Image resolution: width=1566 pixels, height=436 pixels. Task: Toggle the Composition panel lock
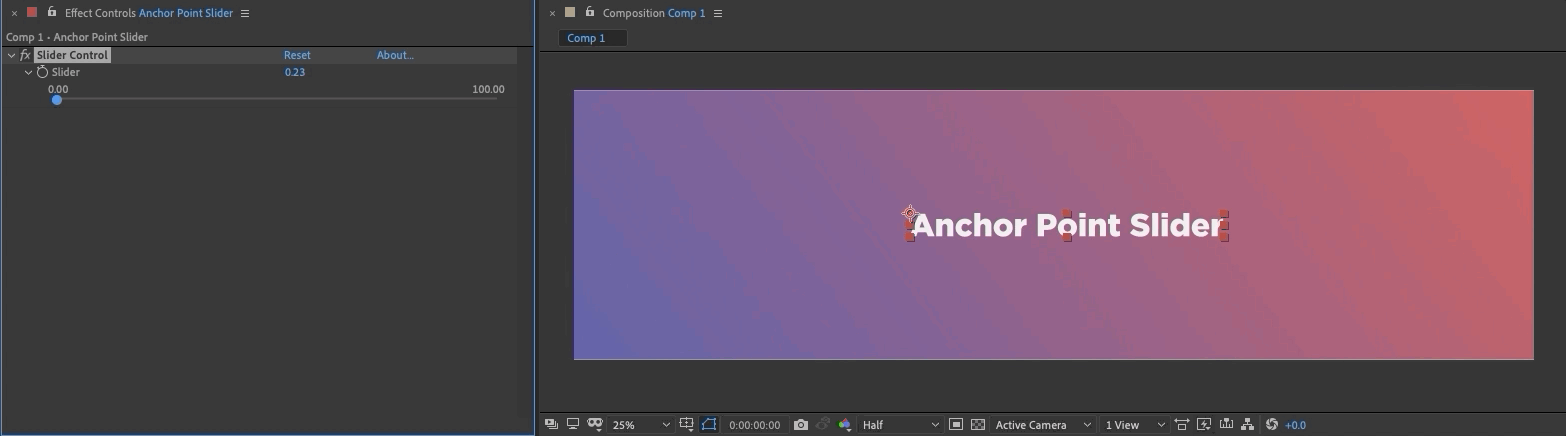pyautogui.click(x=590, y=12)
